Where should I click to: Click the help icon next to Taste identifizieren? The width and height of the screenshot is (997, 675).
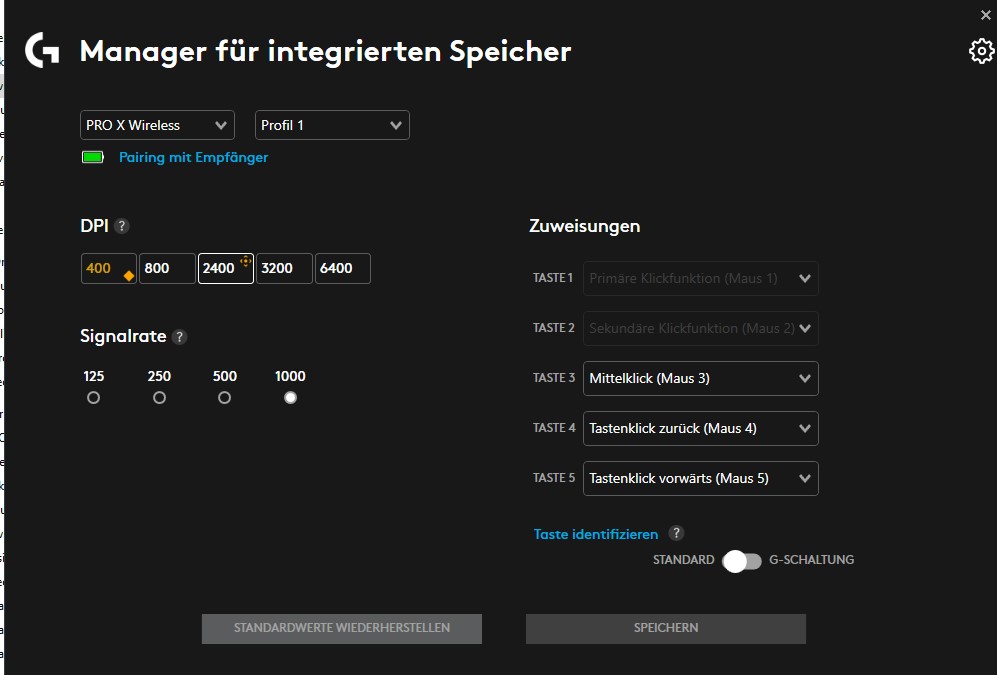(x=677, y=534)
